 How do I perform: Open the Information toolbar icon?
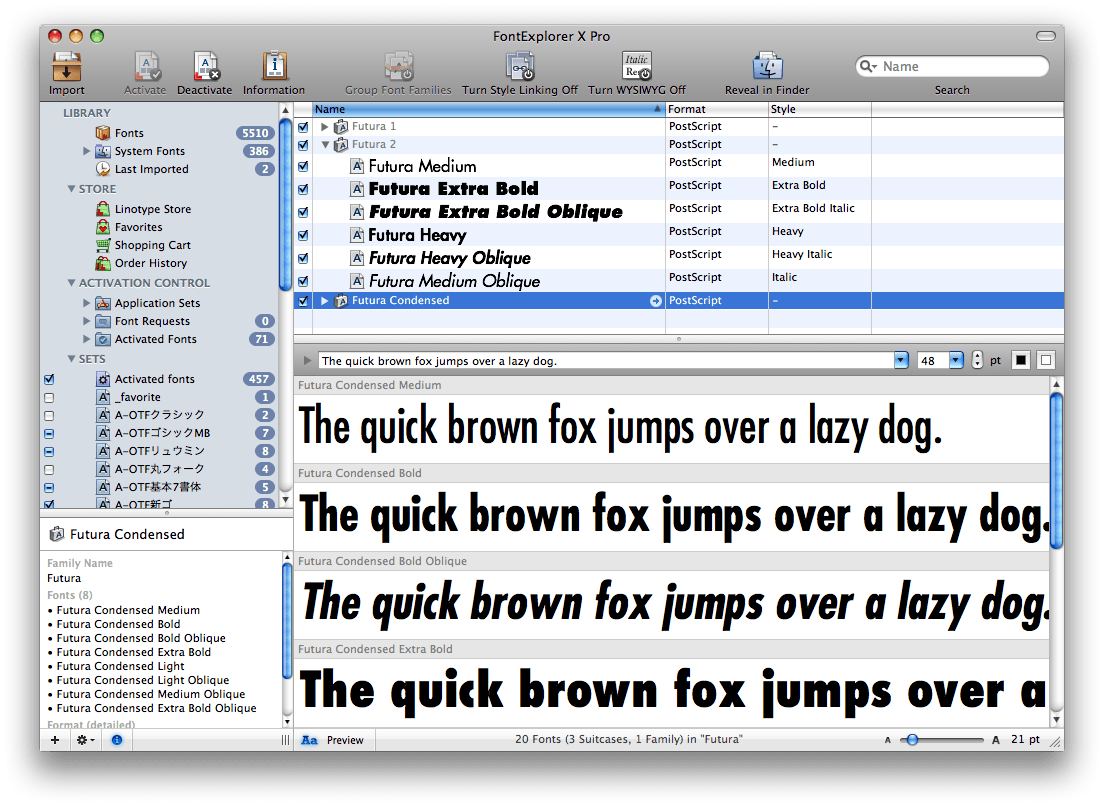click(274, 67)
